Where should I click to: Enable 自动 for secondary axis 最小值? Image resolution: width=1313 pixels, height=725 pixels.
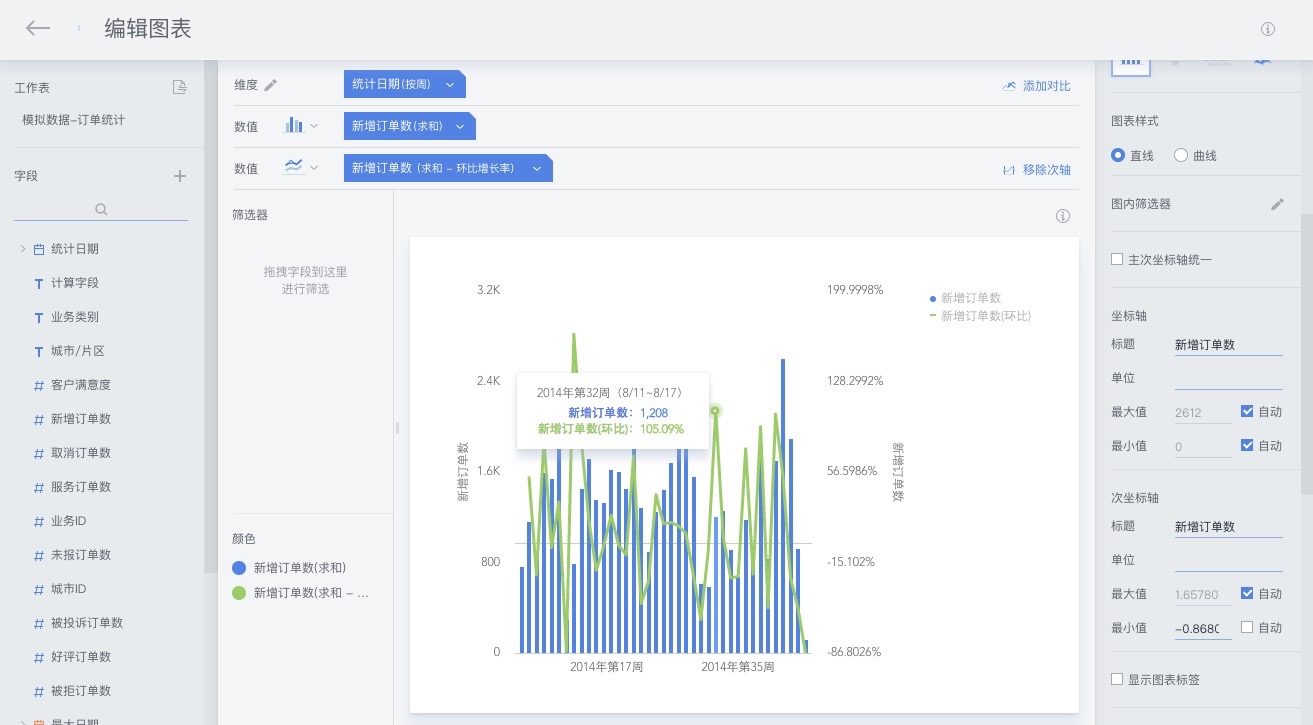[1247, 627]
